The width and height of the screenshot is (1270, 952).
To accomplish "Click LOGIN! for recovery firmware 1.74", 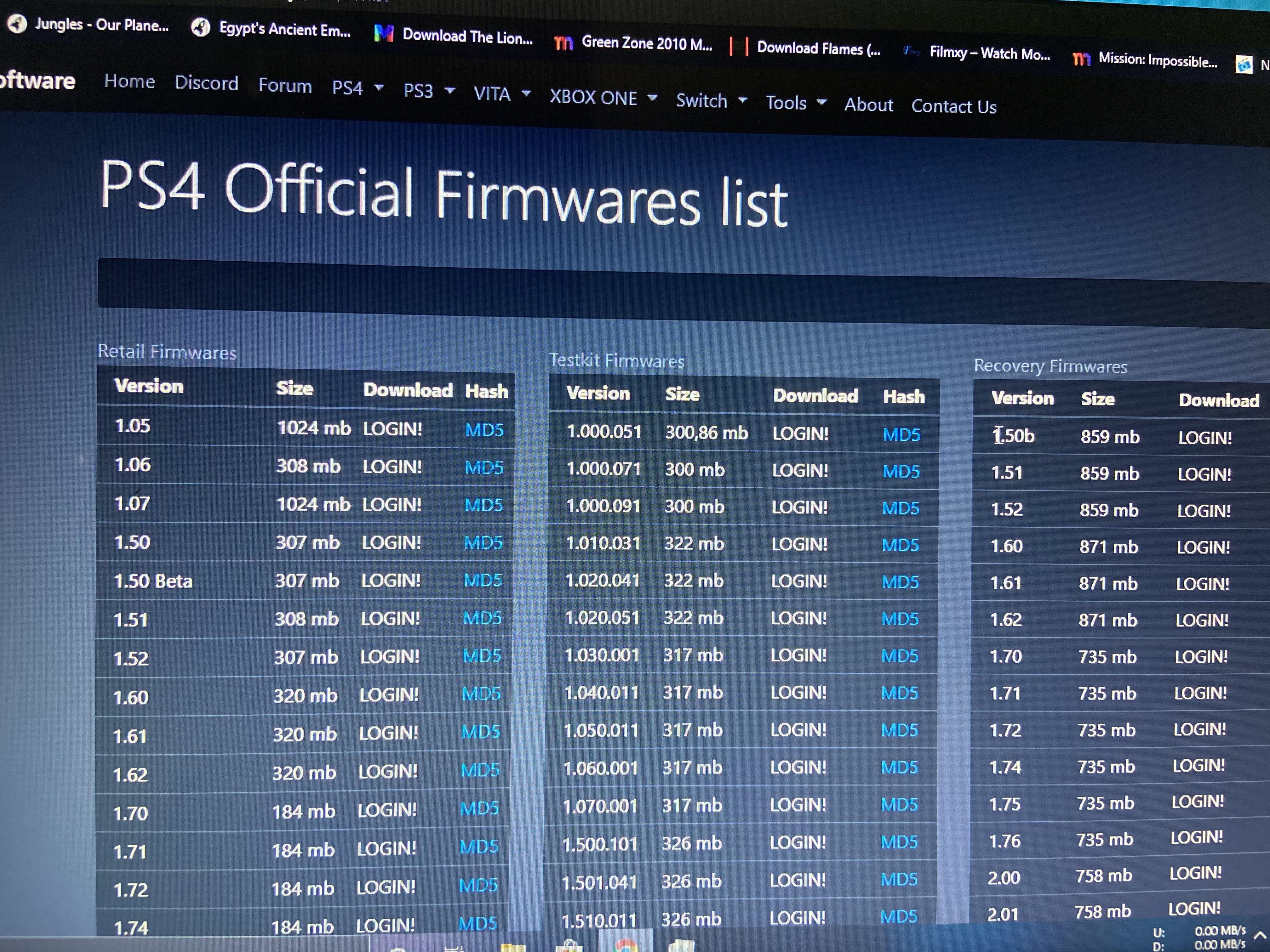I will 1199,766.
